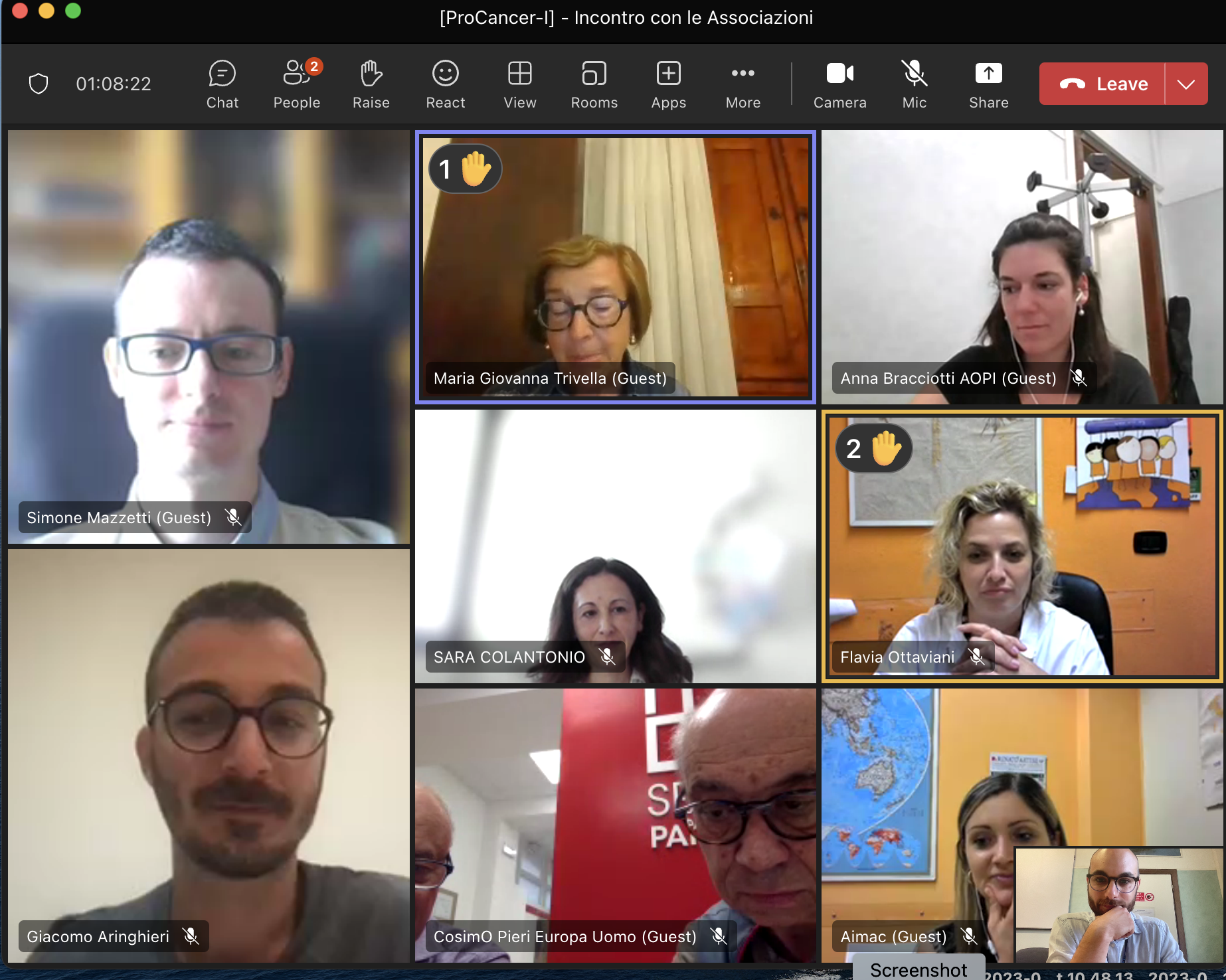Open the Apps menu
The height and width of the screenshot is (980, 1226).
669,84
